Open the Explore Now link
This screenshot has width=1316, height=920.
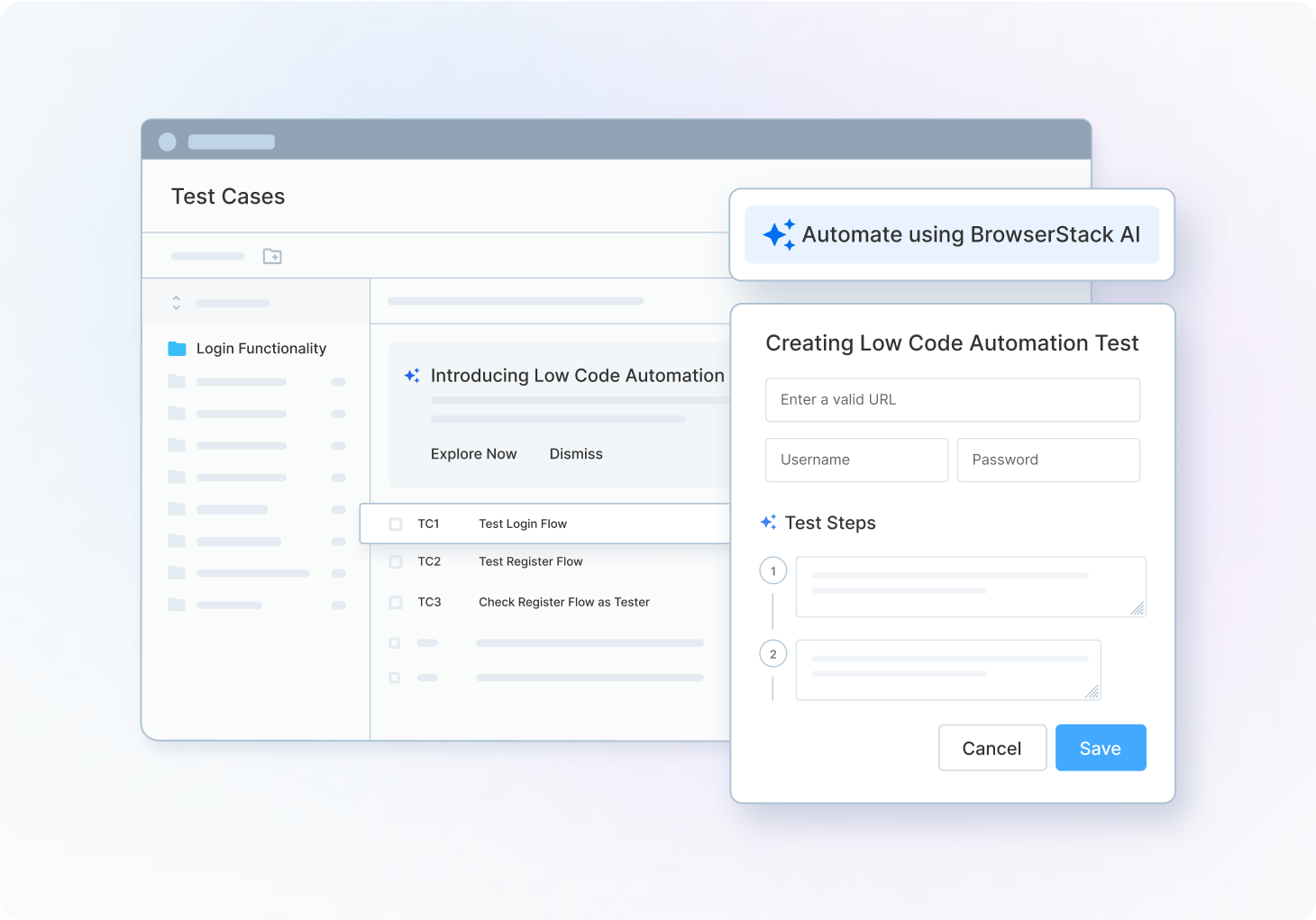(x=473, y=453)
